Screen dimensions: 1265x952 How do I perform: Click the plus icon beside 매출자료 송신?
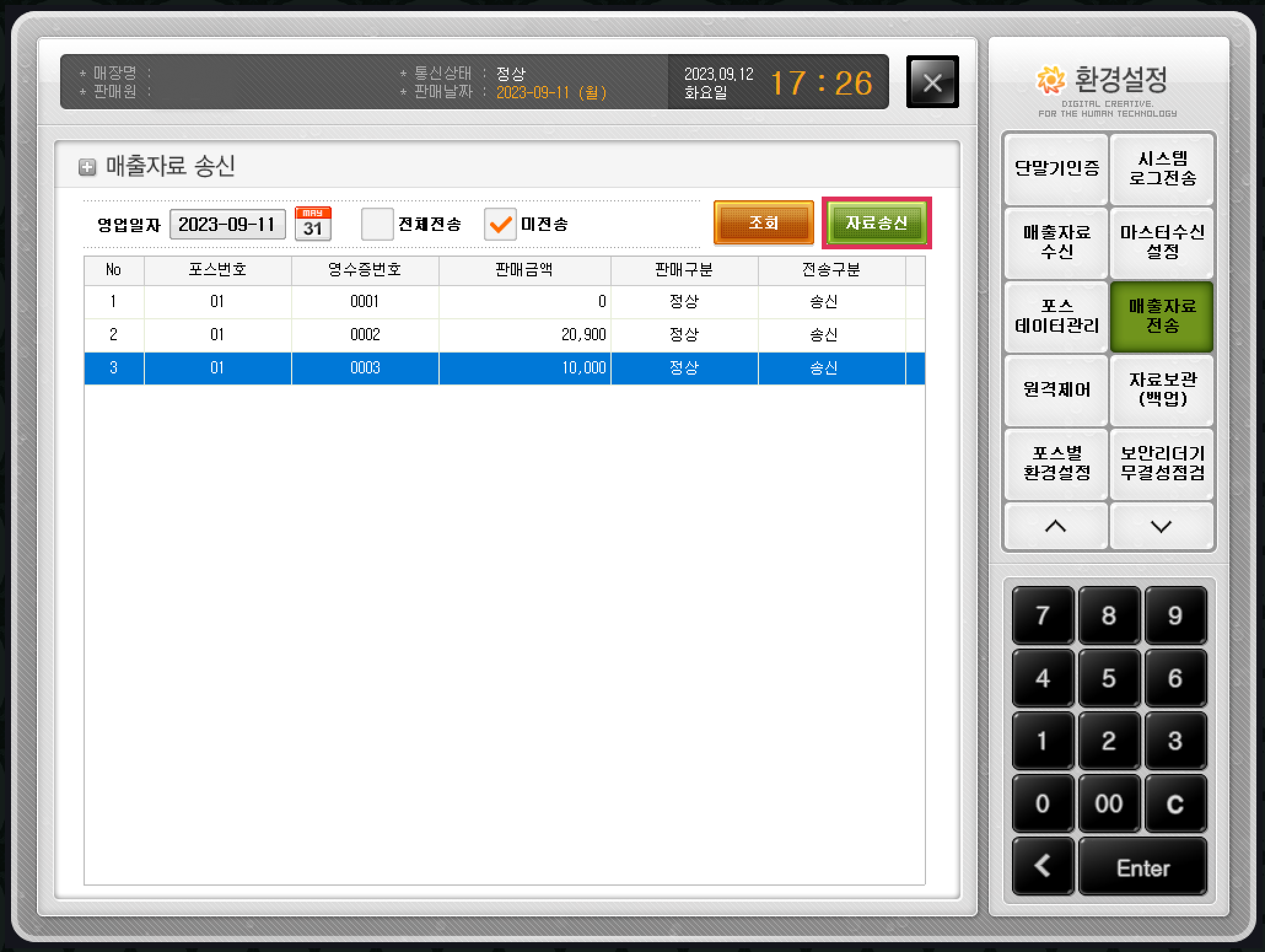point(87,166)
